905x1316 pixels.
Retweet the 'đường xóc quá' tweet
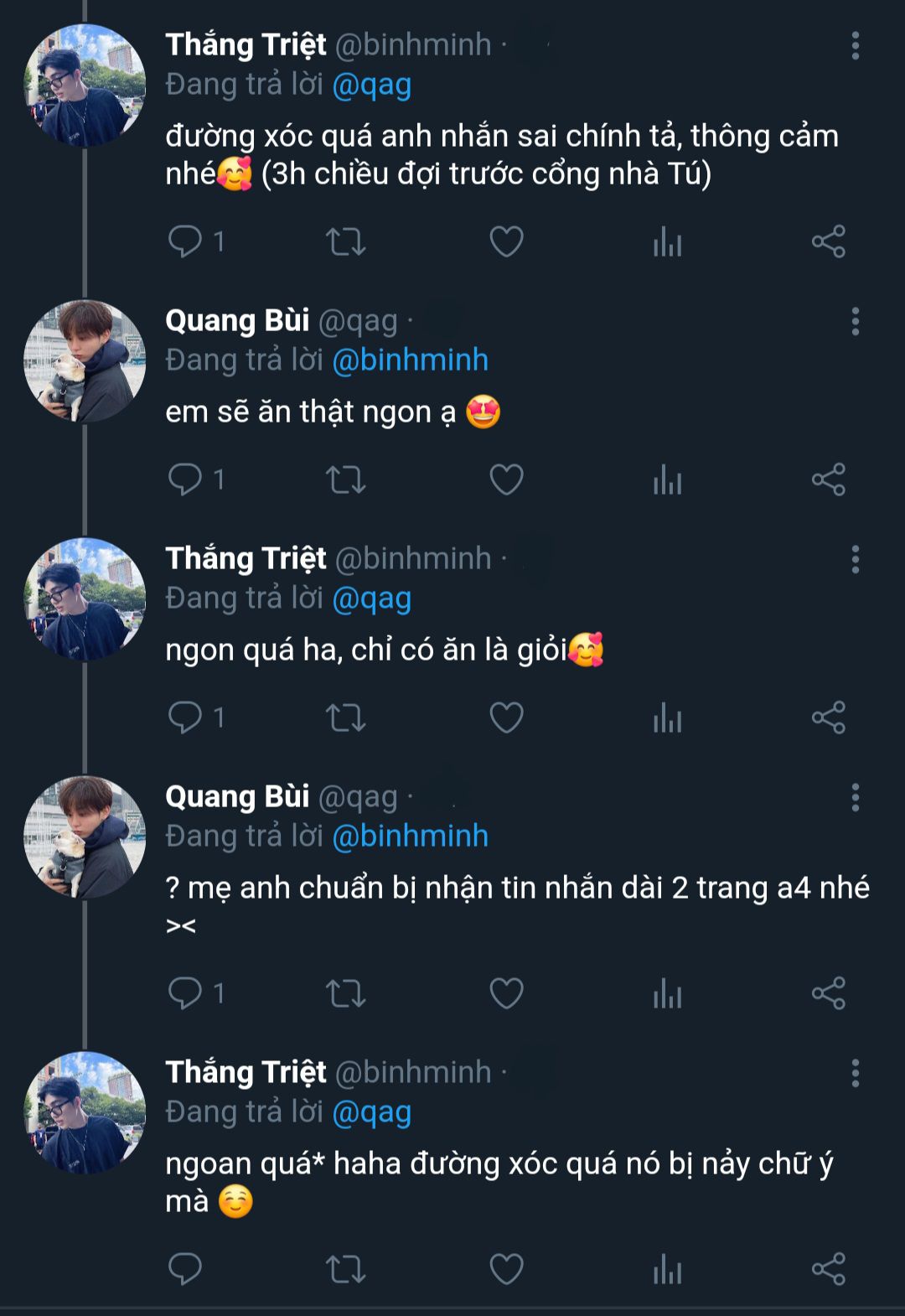345,241
